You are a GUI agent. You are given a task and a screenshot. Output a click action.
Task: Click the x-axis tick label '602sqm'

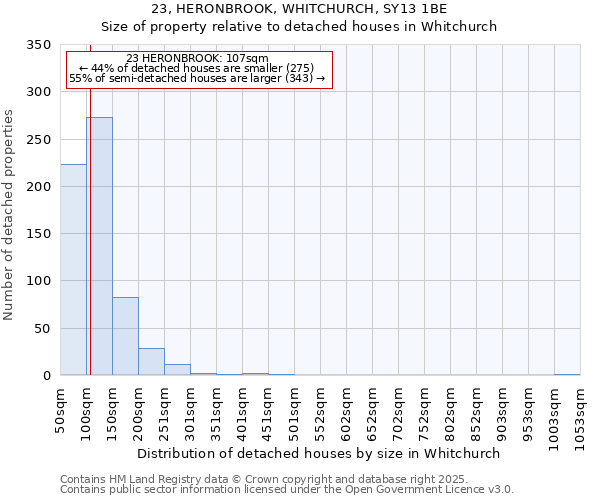(x=347, y=415)
